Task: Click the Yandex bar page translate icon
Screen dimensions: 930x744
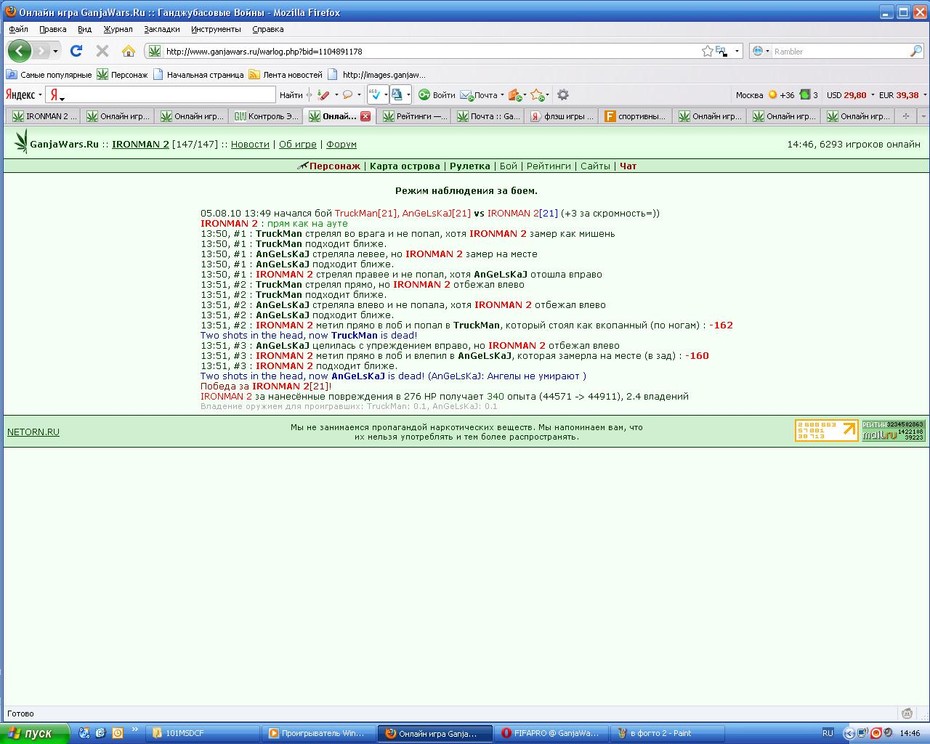Action: point(397,94)
